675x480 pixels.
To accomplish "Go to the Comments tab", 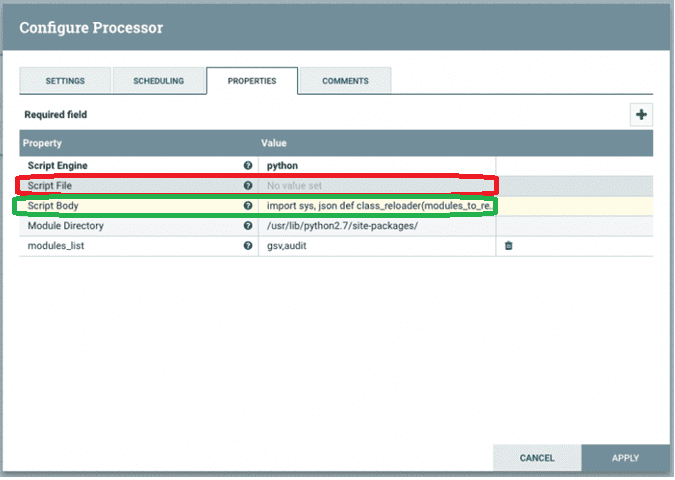I will click(x=345, y=81).
